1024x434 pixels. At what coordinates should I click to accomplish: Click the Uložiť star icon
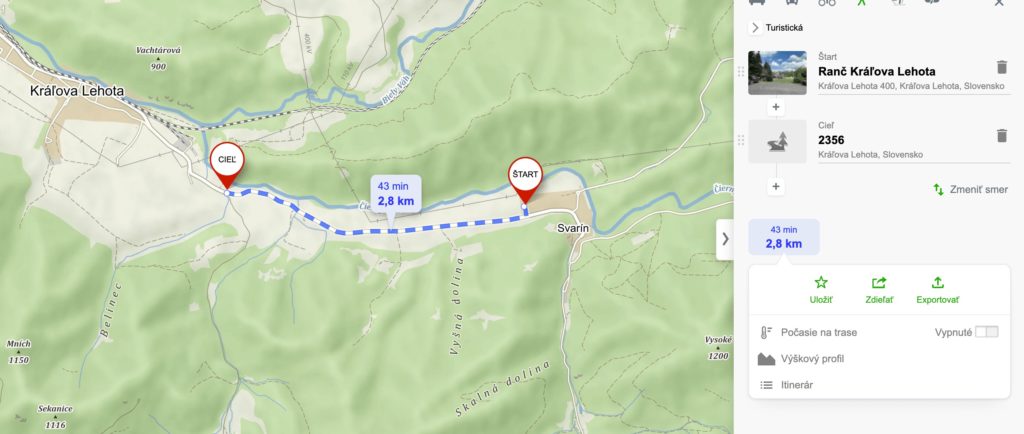(821, 283)
